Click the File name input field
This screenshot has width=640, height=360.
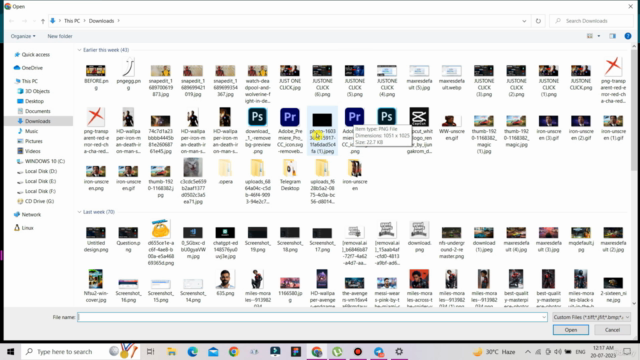(312, 317)
